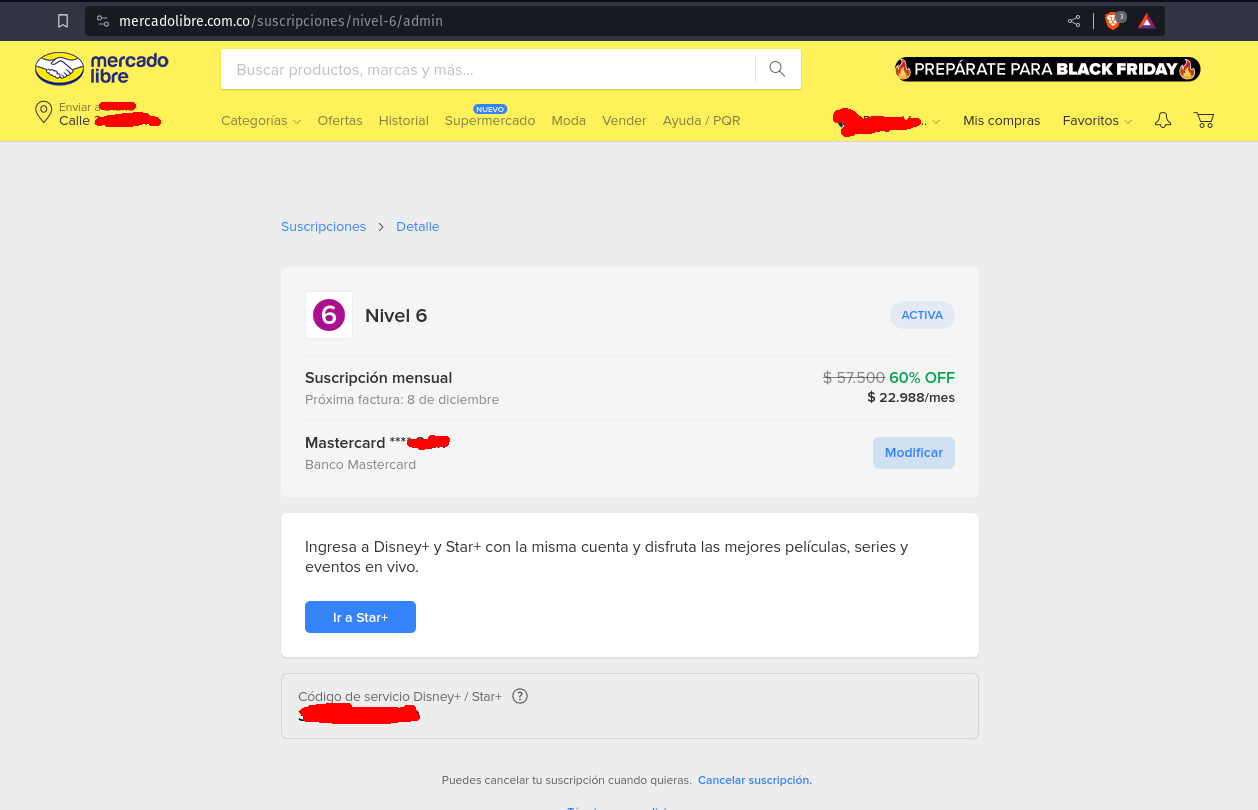Image resolution: width=1258 pixels, height=810 pixels.
Task: Go to Mis compras
Action: (1001, 120)
